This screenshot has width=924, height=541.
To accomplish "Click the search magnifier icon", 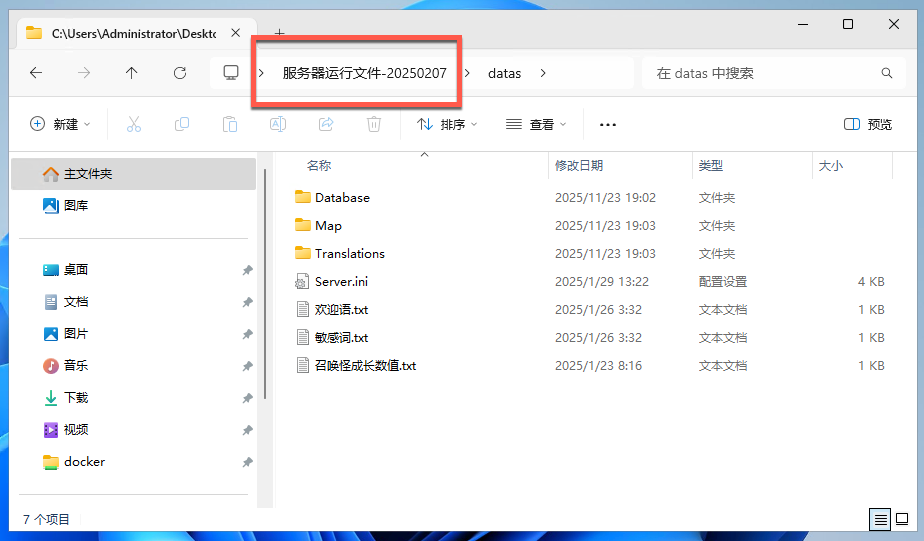I will point(886,73).
